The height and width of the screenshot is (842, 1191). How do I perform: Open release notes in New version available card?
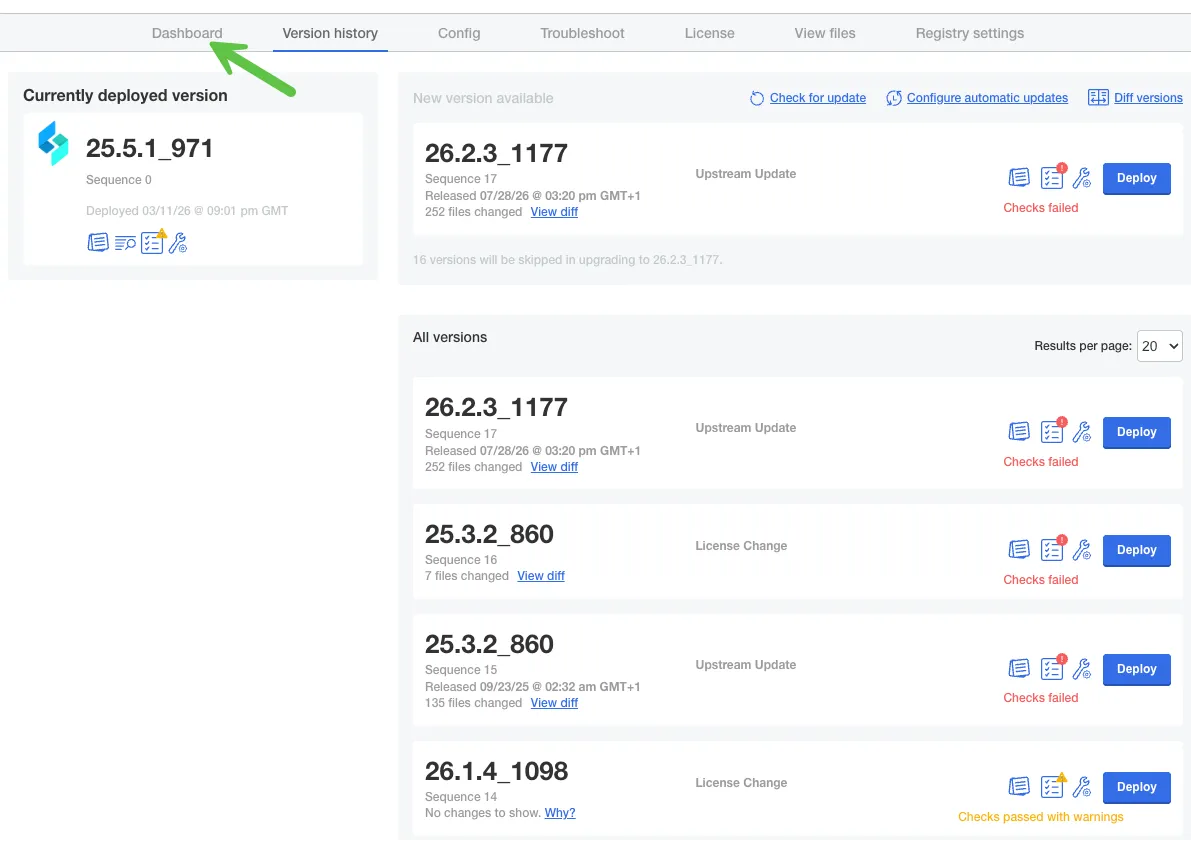click(1019, 178)
